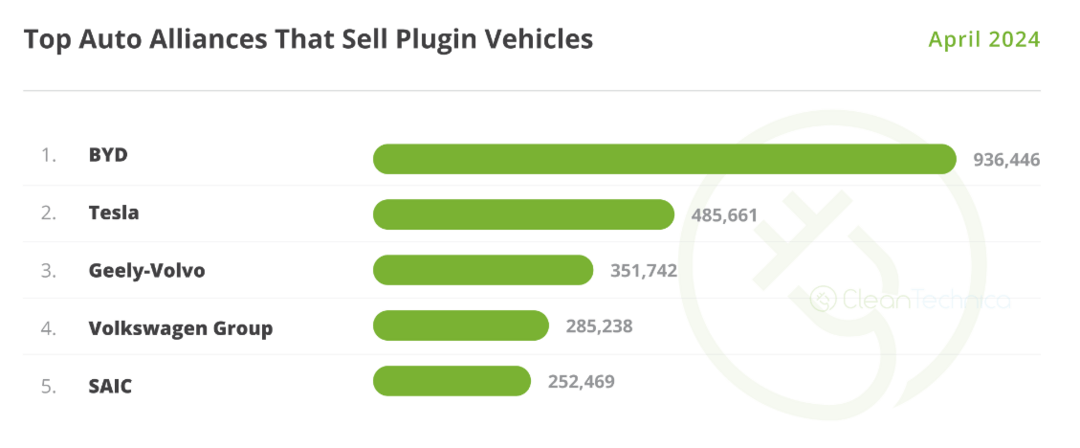The height and width of the screenshot is (448, 1080).
Task: Click rank number 1
Action: point(48,156)
